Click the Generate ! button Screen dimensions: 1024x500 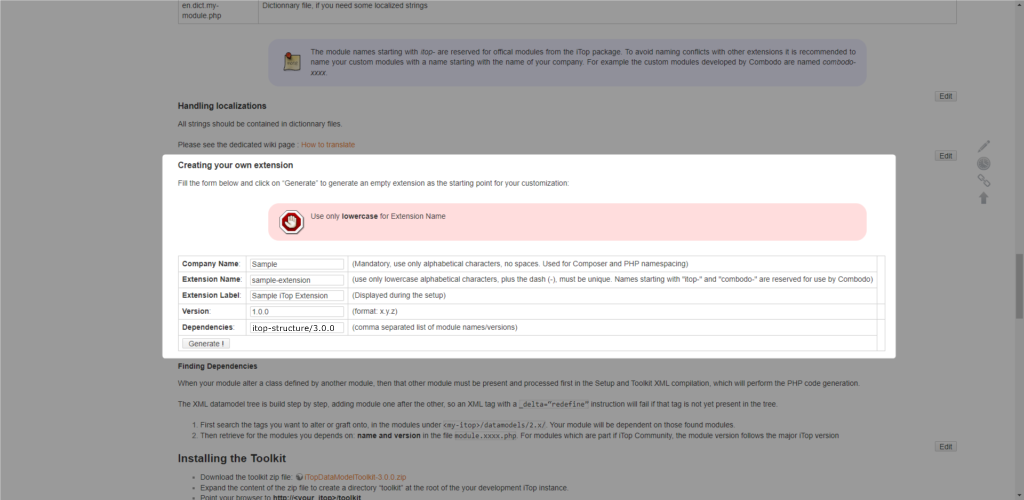point(206,343)
